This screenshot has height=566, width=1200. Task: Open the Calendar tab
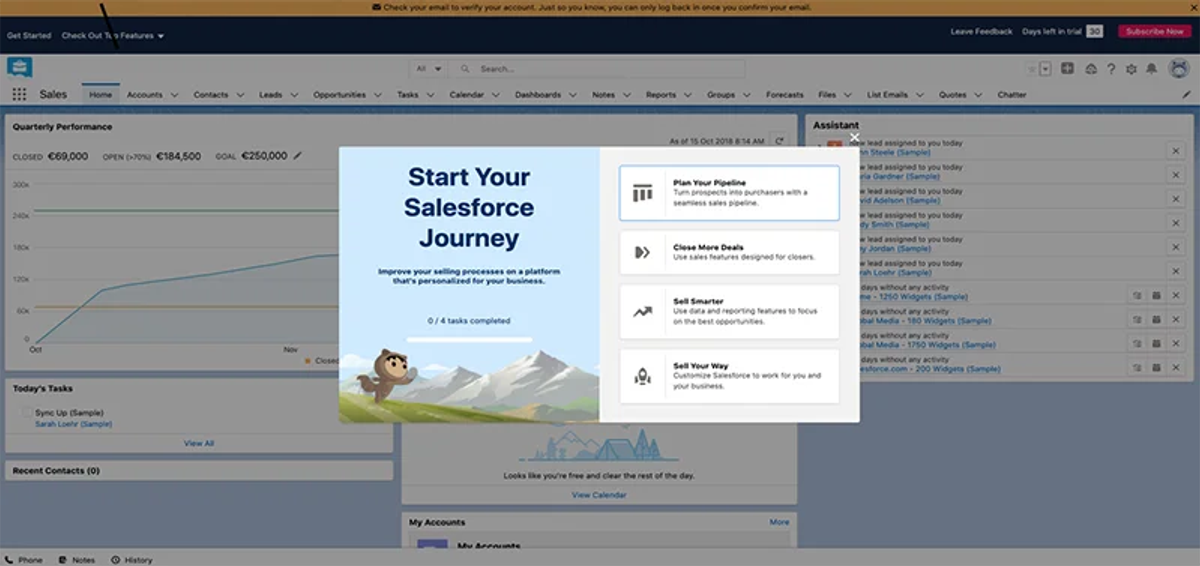[x=466, y=95]
